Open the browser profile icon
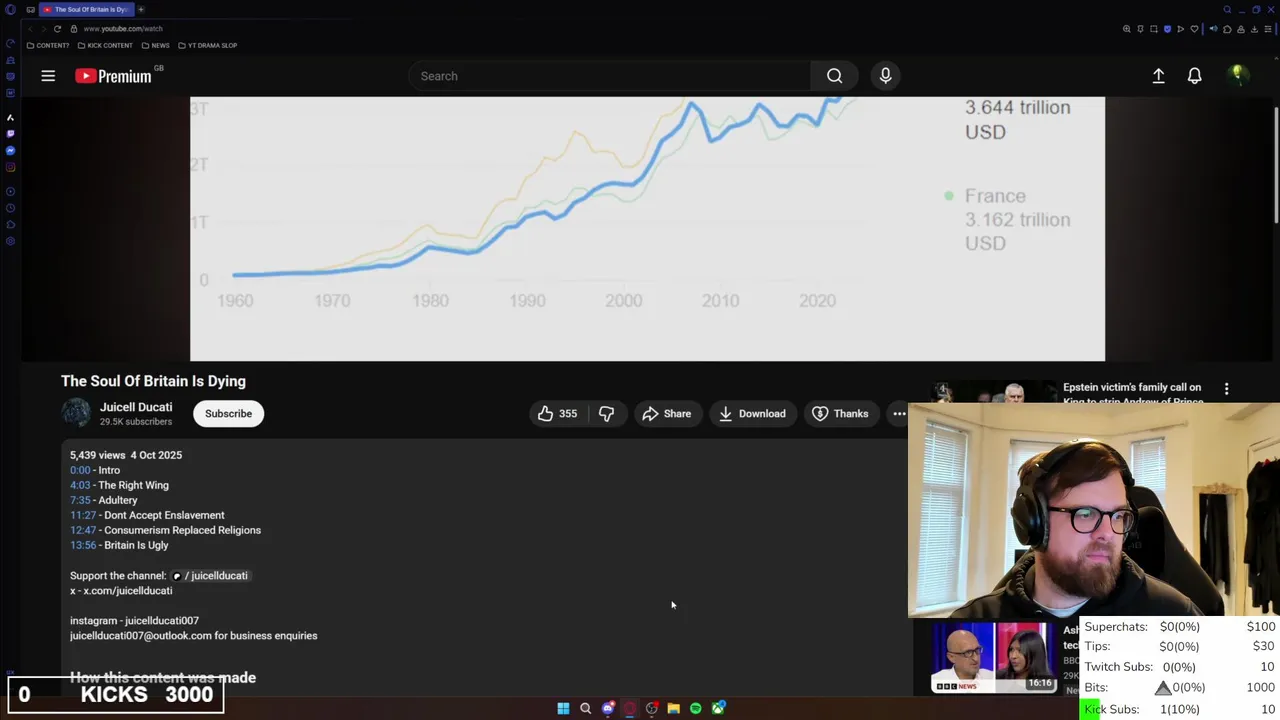Screen dimensions: 1280x720 coord(1241,29)
